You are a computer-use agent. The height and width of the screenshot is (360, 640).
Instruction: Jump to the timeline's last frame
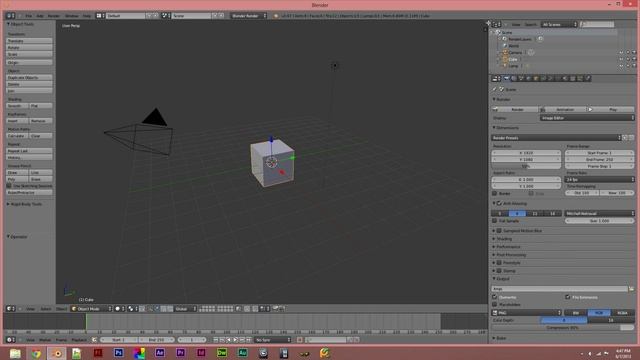point(248,340)
